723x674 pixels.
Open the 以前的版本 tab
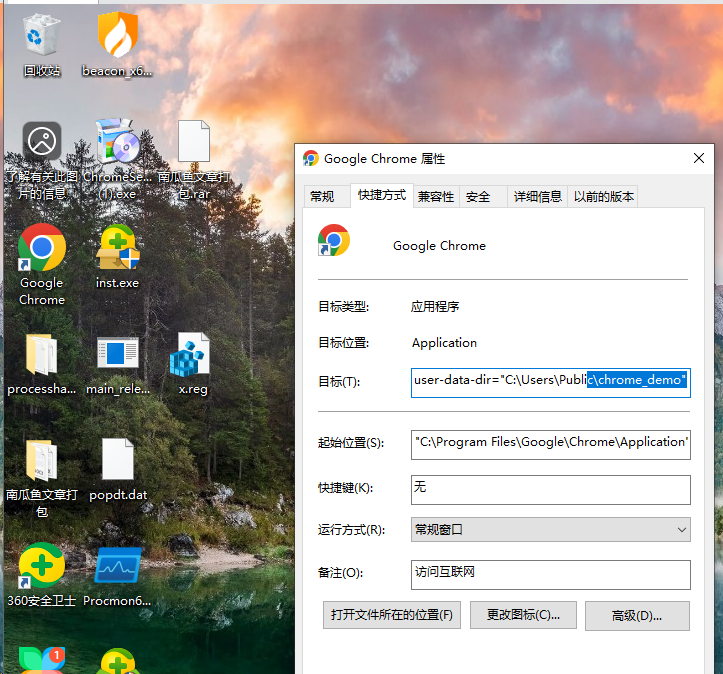604,197
